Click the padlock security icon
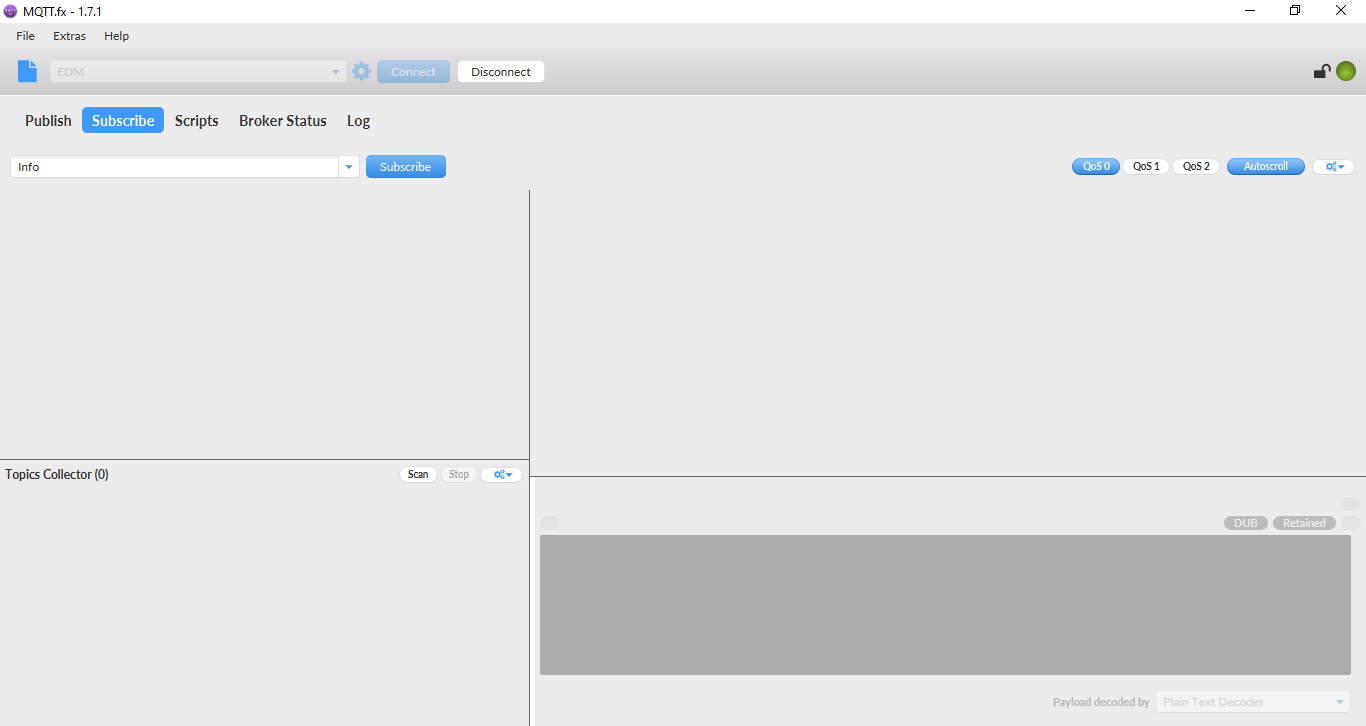The width and height of the screenshot is (1366, 726). 1320,71
